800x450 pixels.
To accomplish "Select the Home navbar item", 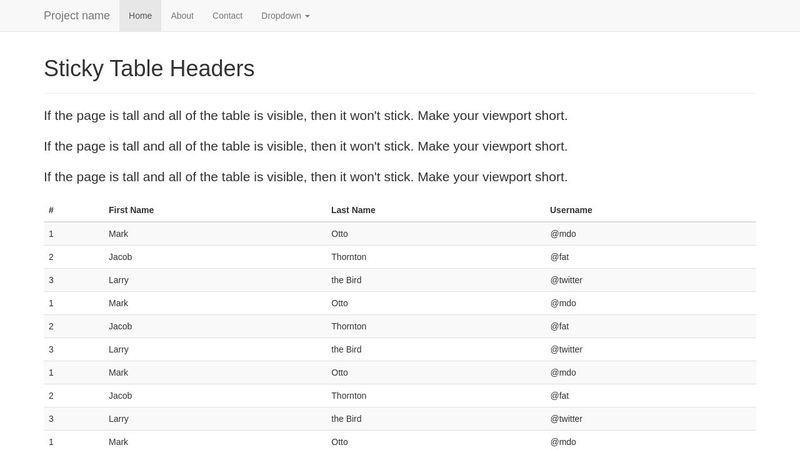I will tap(140, 16).
